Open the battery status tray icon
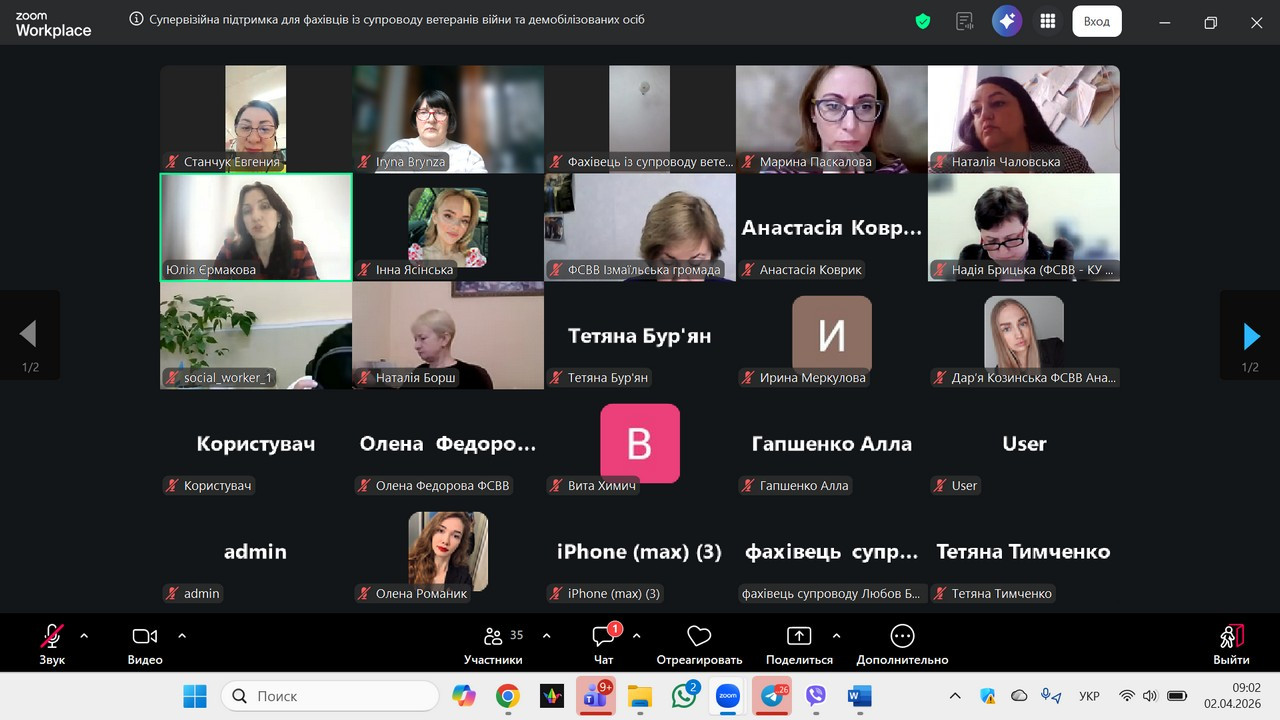The height and width of the screenshot is (720, 1280). click(1177, 696)
